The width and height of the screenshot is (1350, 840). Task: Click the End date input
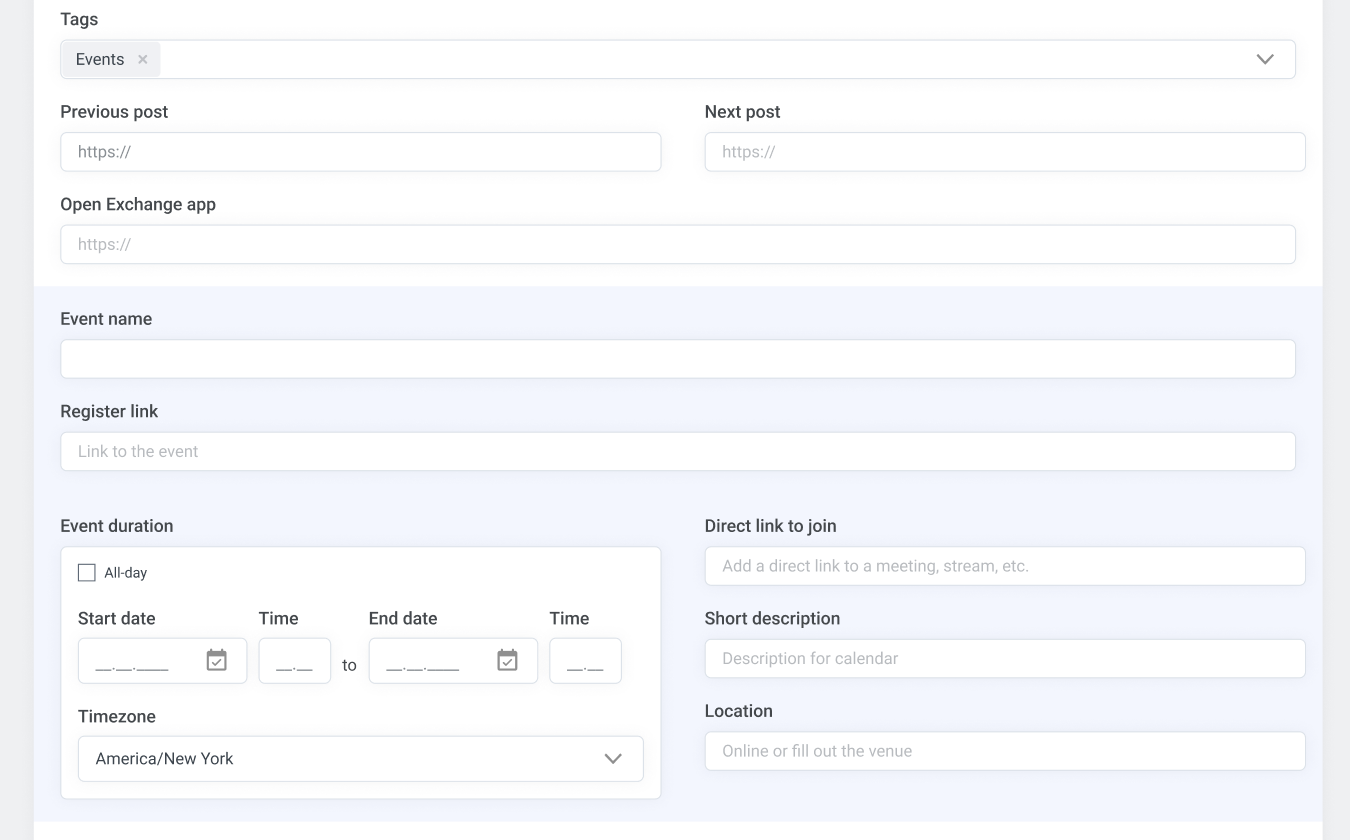[x=431, y=661]
